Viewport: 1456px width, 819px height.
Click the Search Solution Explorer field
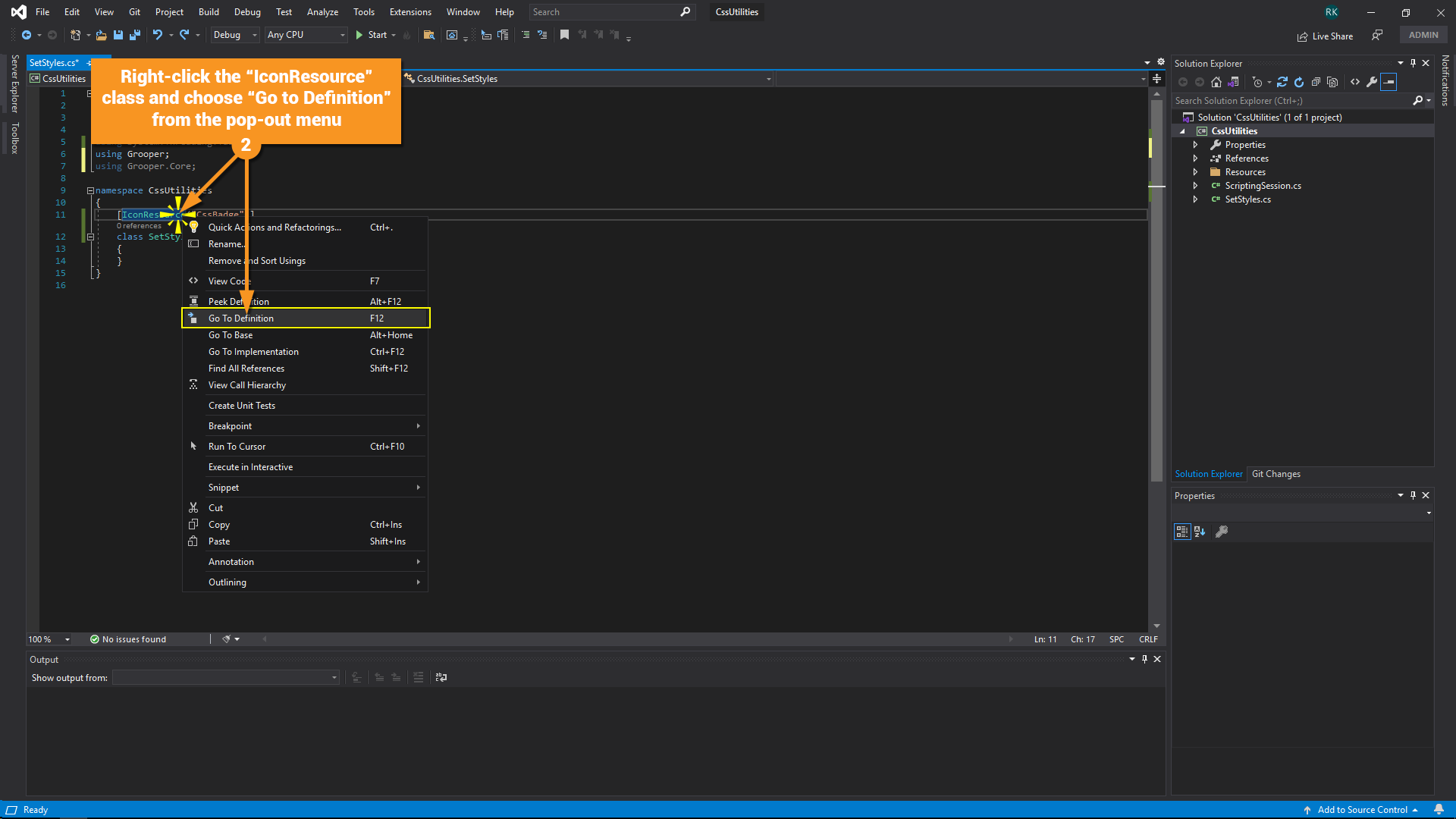(1289, 101)
